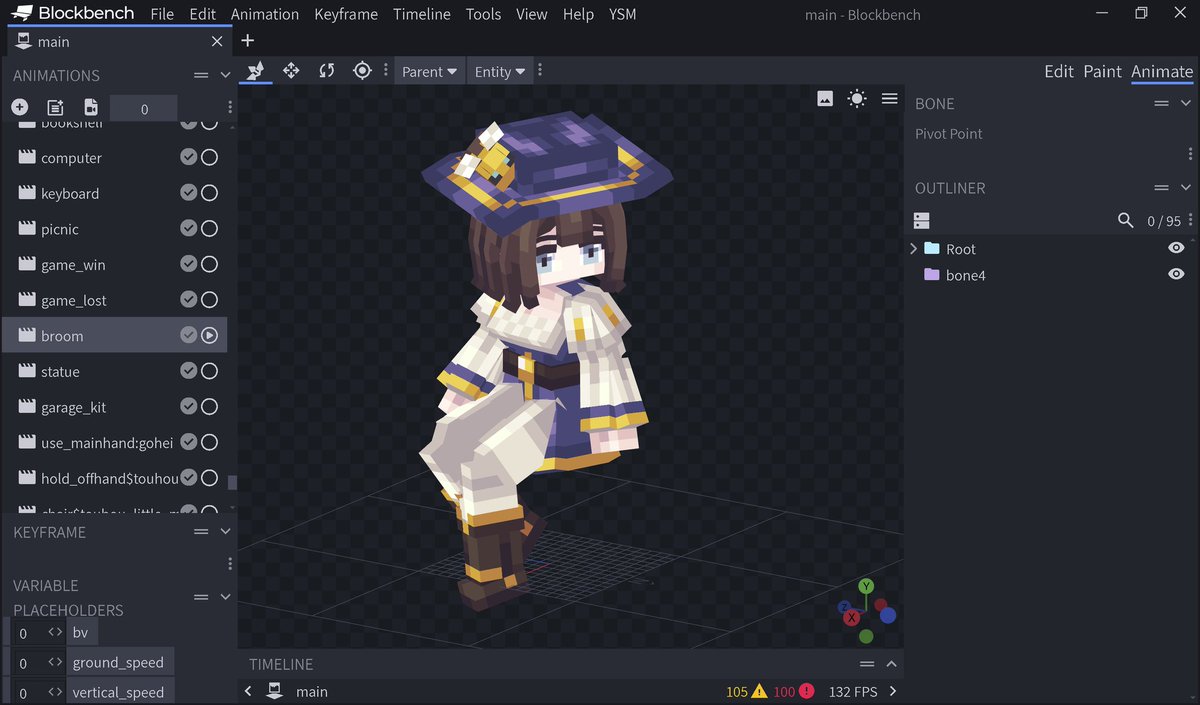The height and width of the screenshot is (705, 1200).
Task: Open the three-dot menu left of Parent dropdown
Action: (386, 71)
